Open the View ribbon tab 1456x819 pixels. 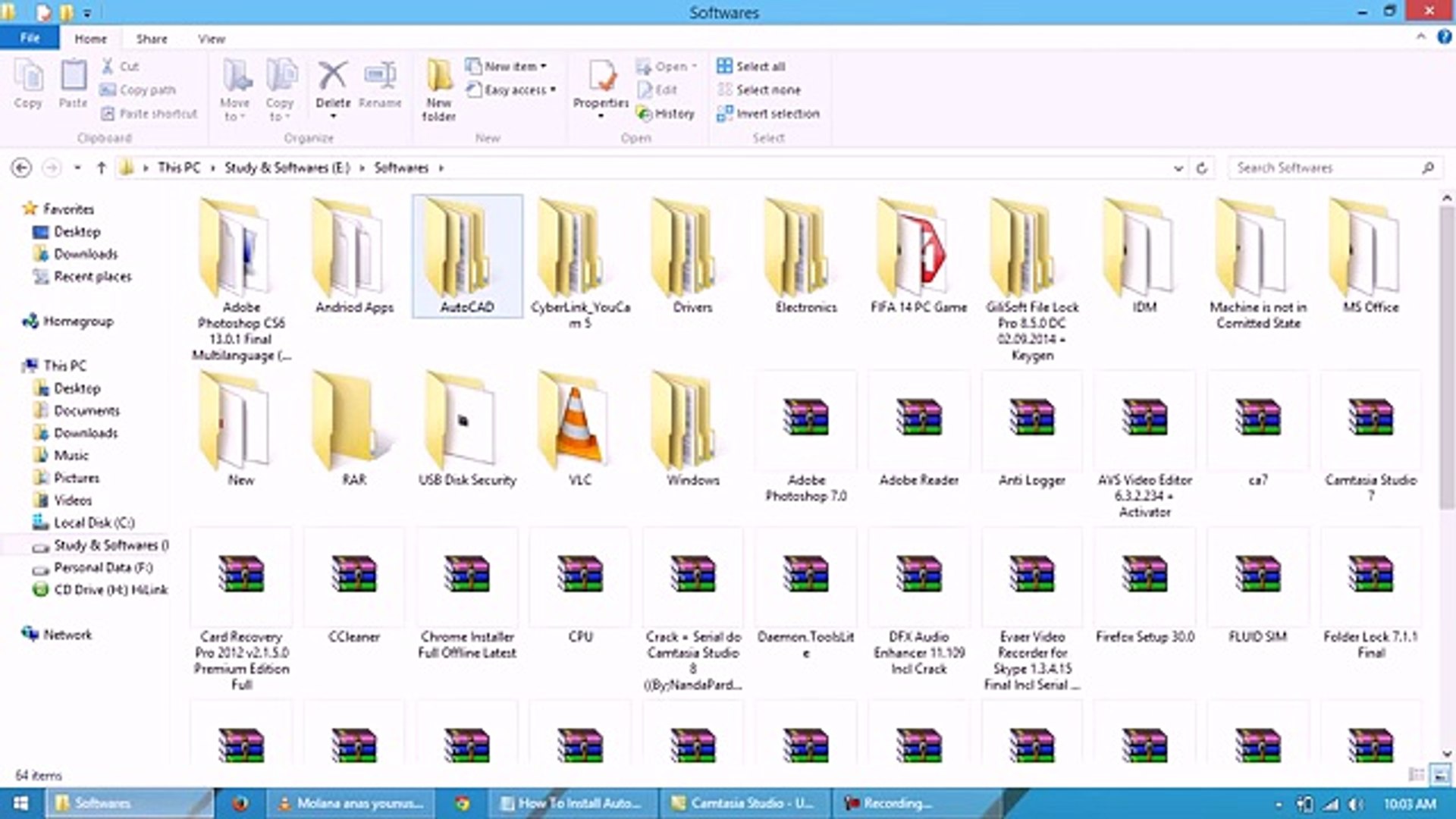(212, 39)
